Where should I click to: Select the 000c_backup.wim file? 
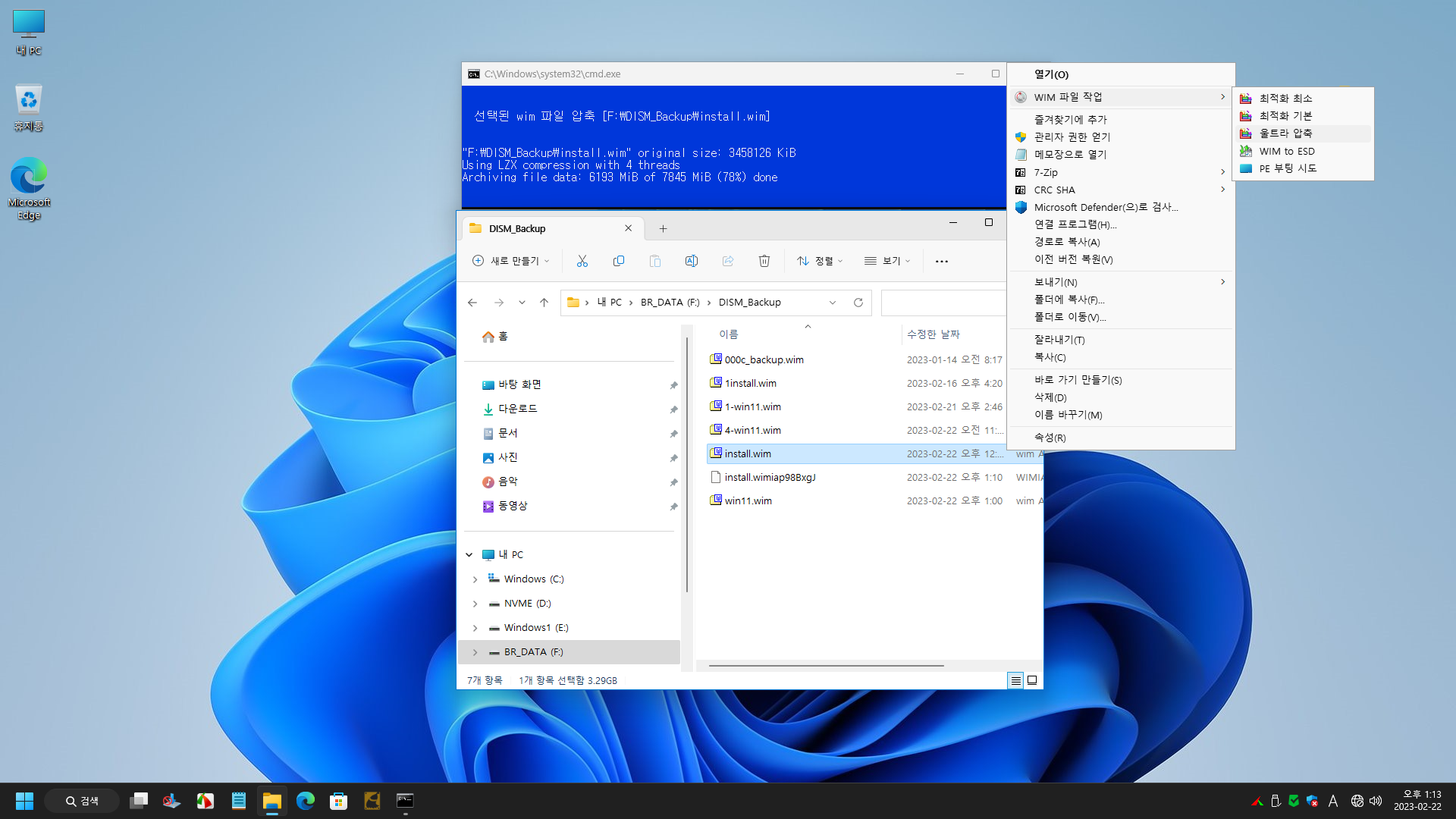pyautogui.click(x=763, y=360)
